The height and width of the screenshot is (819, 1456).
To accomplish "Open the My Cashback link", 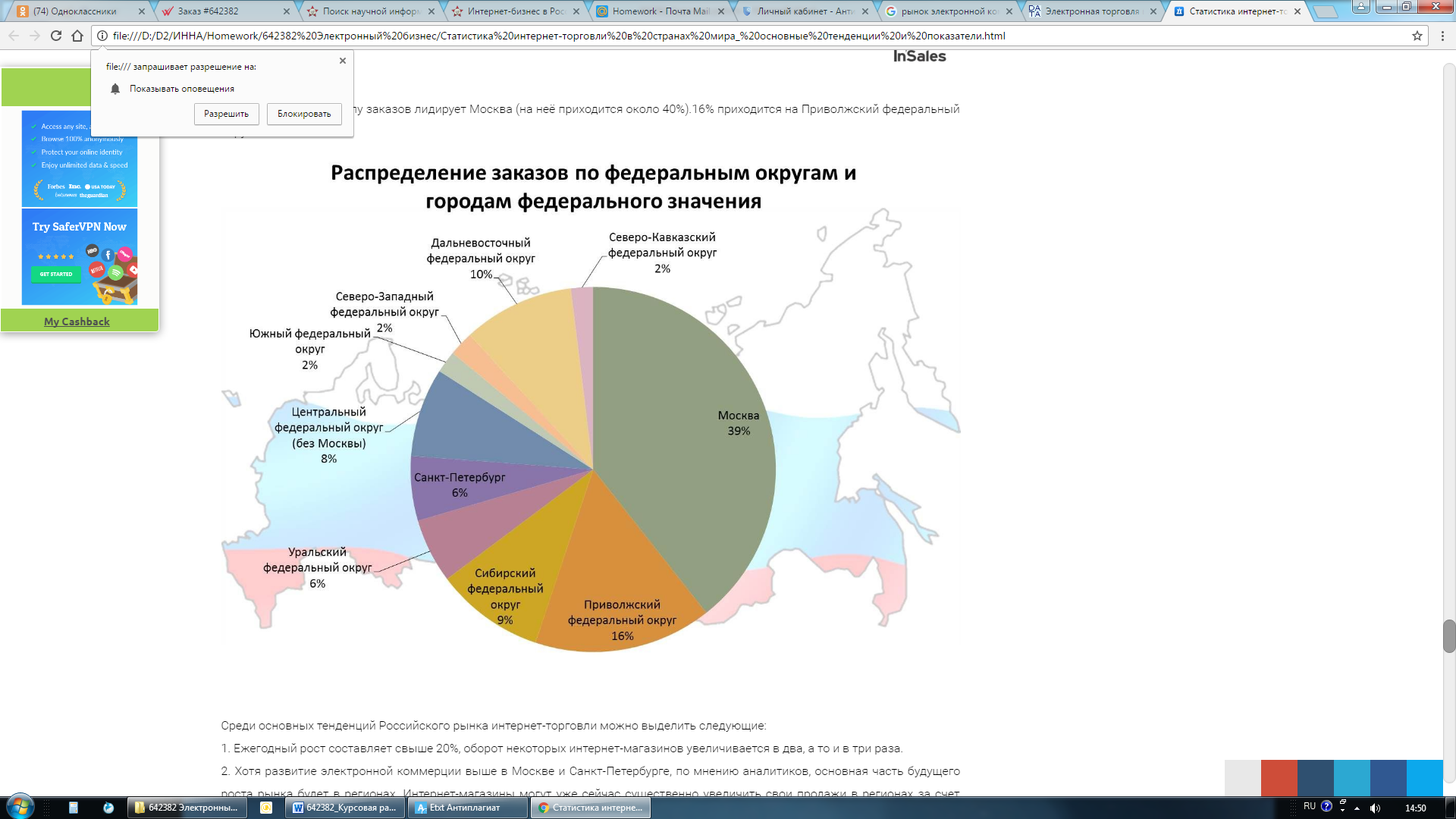I will pos(77,322).
